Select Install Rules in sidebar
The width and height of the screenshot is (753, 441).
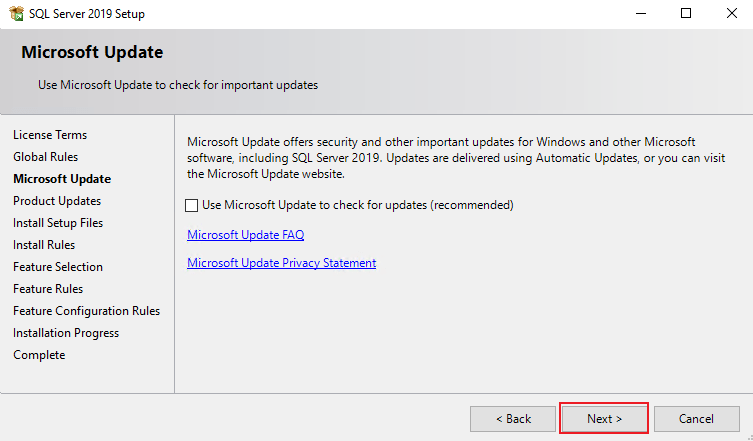44,245
